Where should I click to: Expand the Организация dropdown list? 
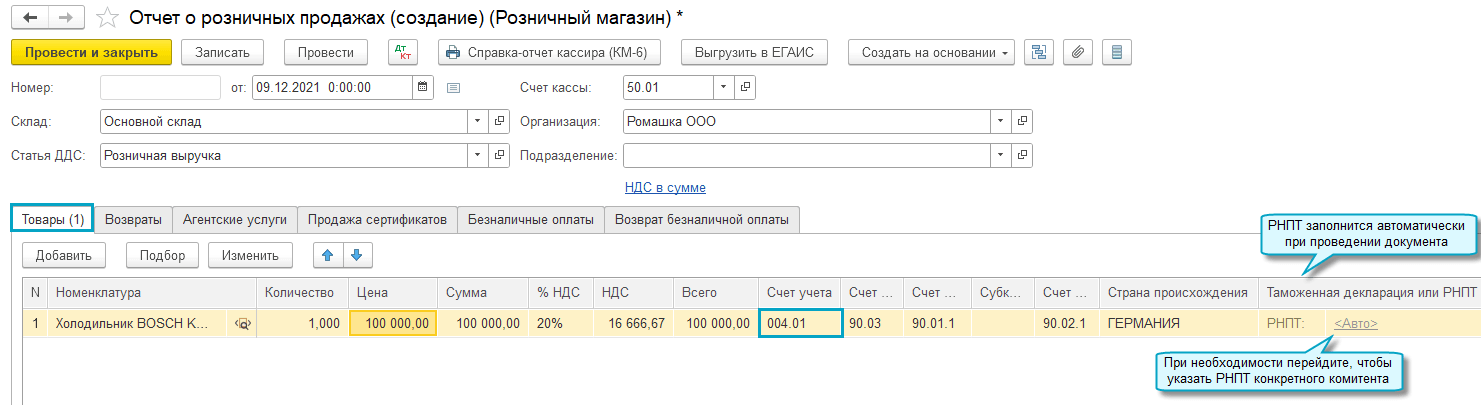999,122
